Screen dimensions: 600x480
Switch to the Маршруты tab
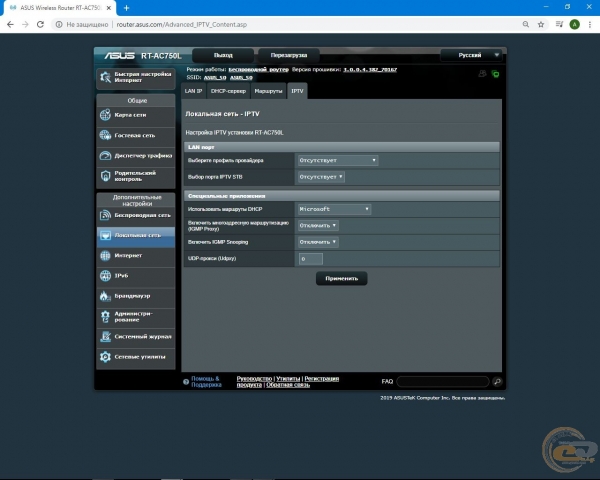(268, 91)
